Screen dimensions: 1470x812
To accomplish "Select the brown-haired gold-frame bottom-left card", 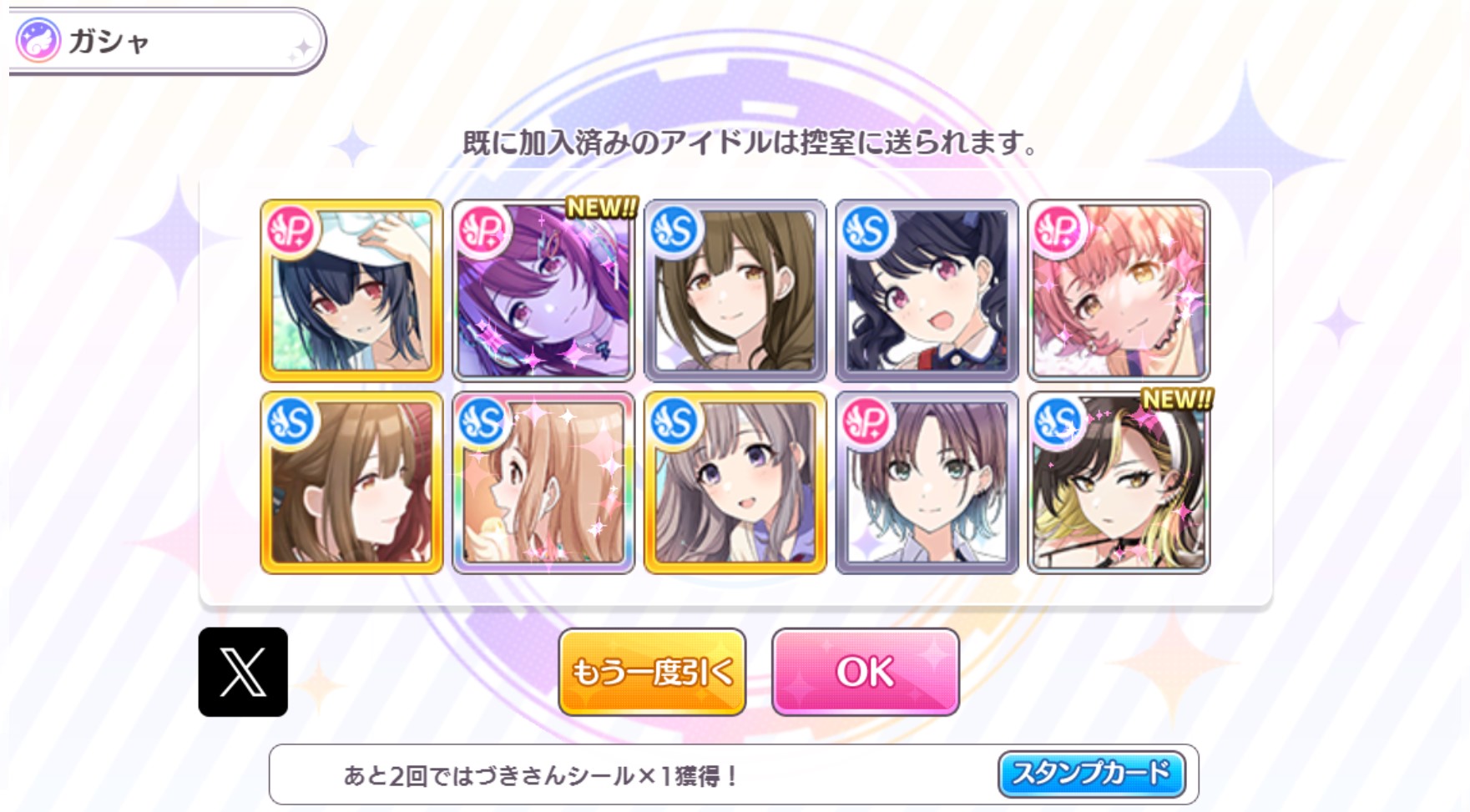I will tap(351, 482).
